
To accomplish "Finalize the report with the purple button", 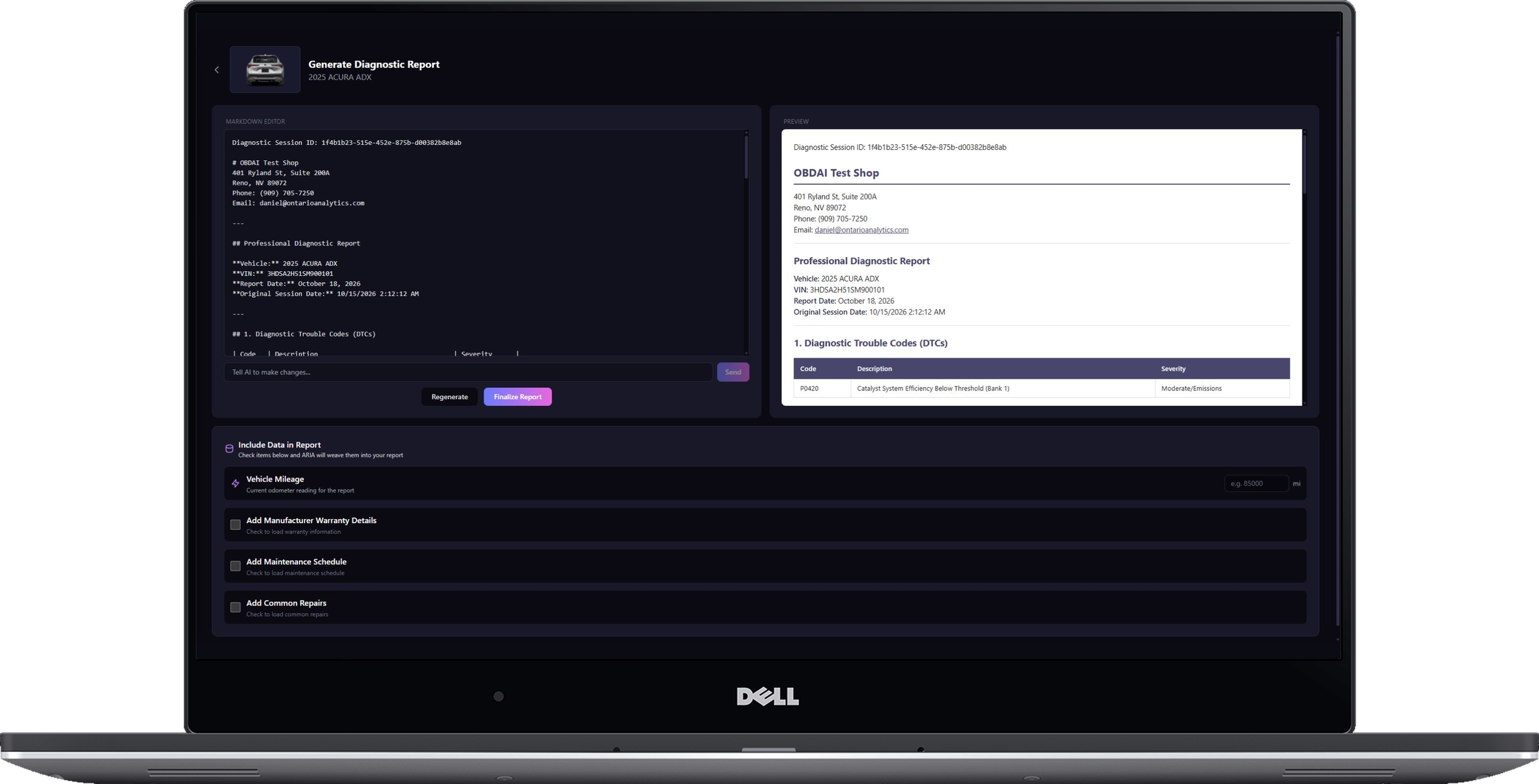I will 517,397.
